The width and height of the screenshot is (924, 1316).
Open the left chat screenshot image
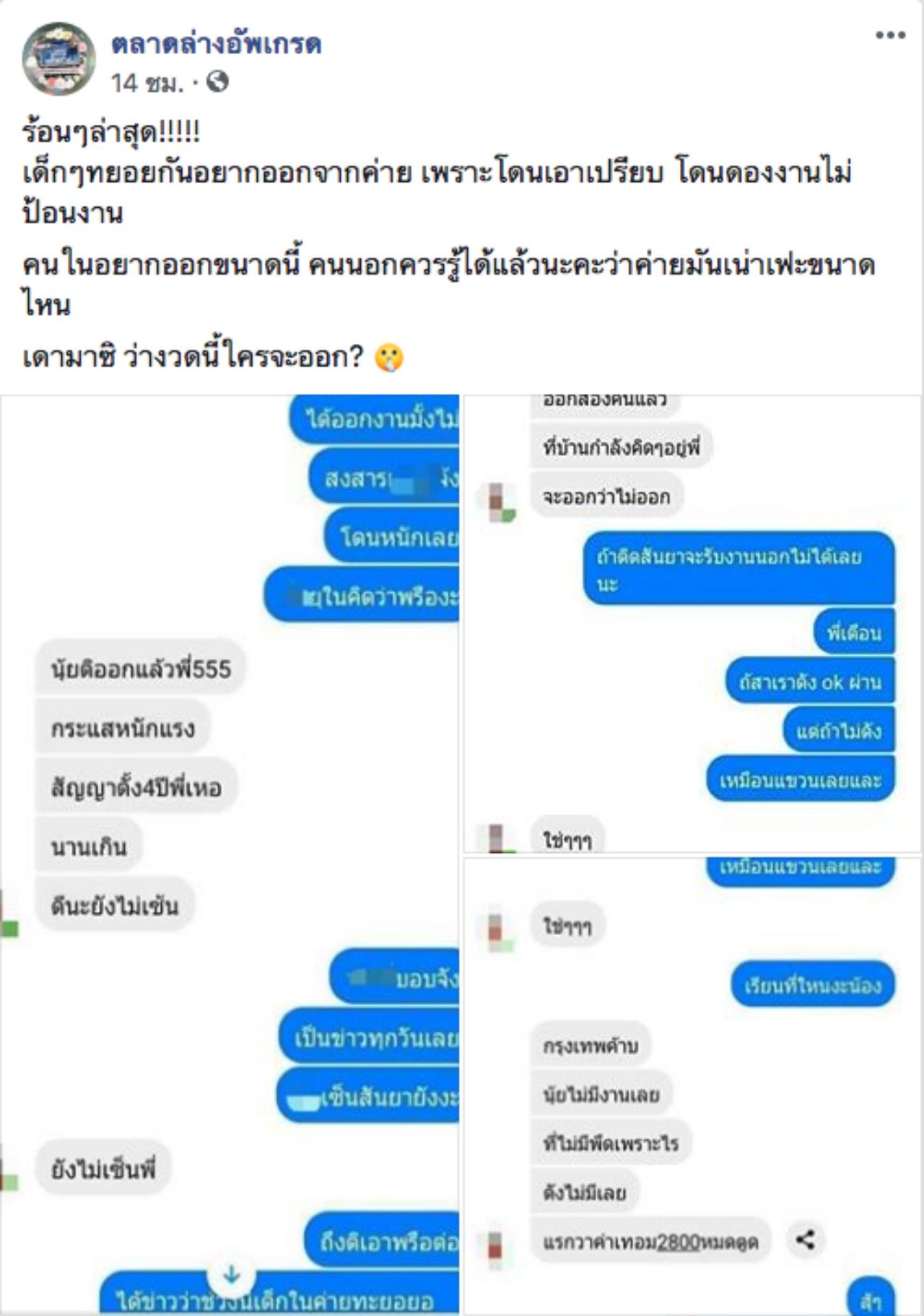(230, 855)
